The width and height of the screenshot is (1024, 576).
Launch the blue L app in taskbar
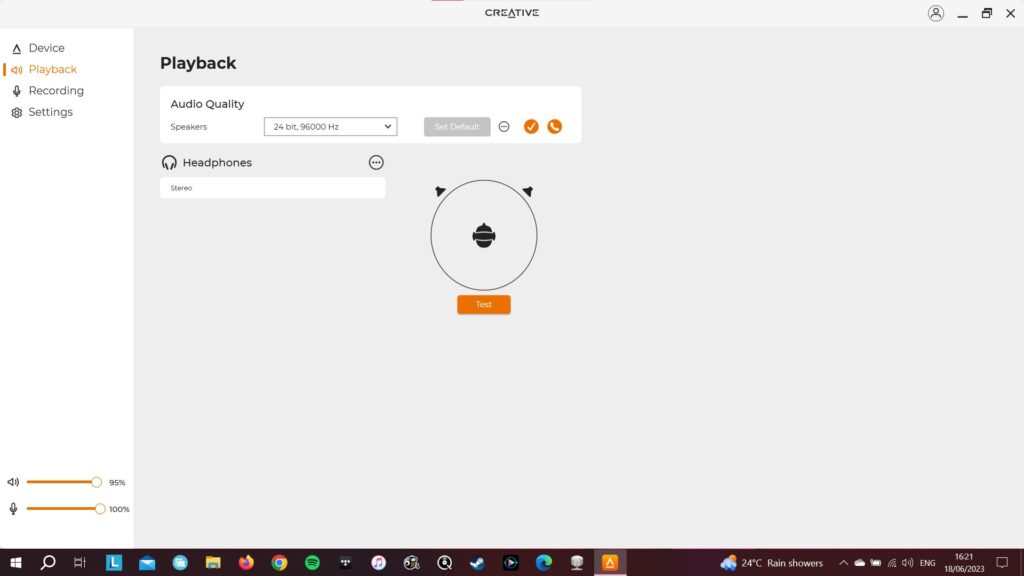click(114, 562)
